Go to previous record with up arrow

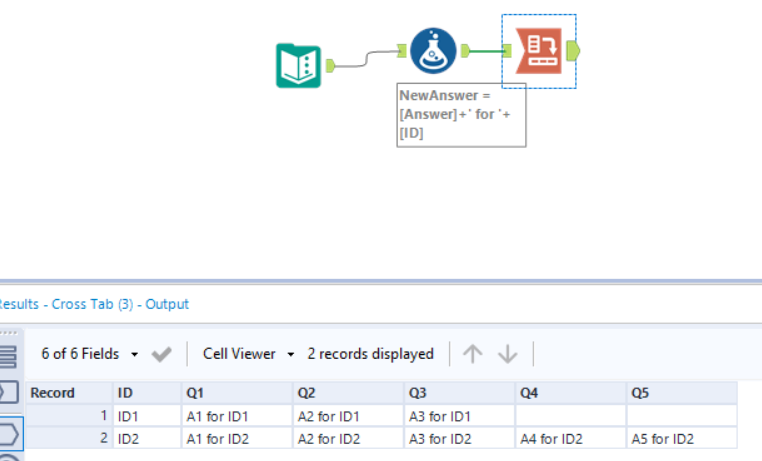pyautogui.click(x=473, y=354)
